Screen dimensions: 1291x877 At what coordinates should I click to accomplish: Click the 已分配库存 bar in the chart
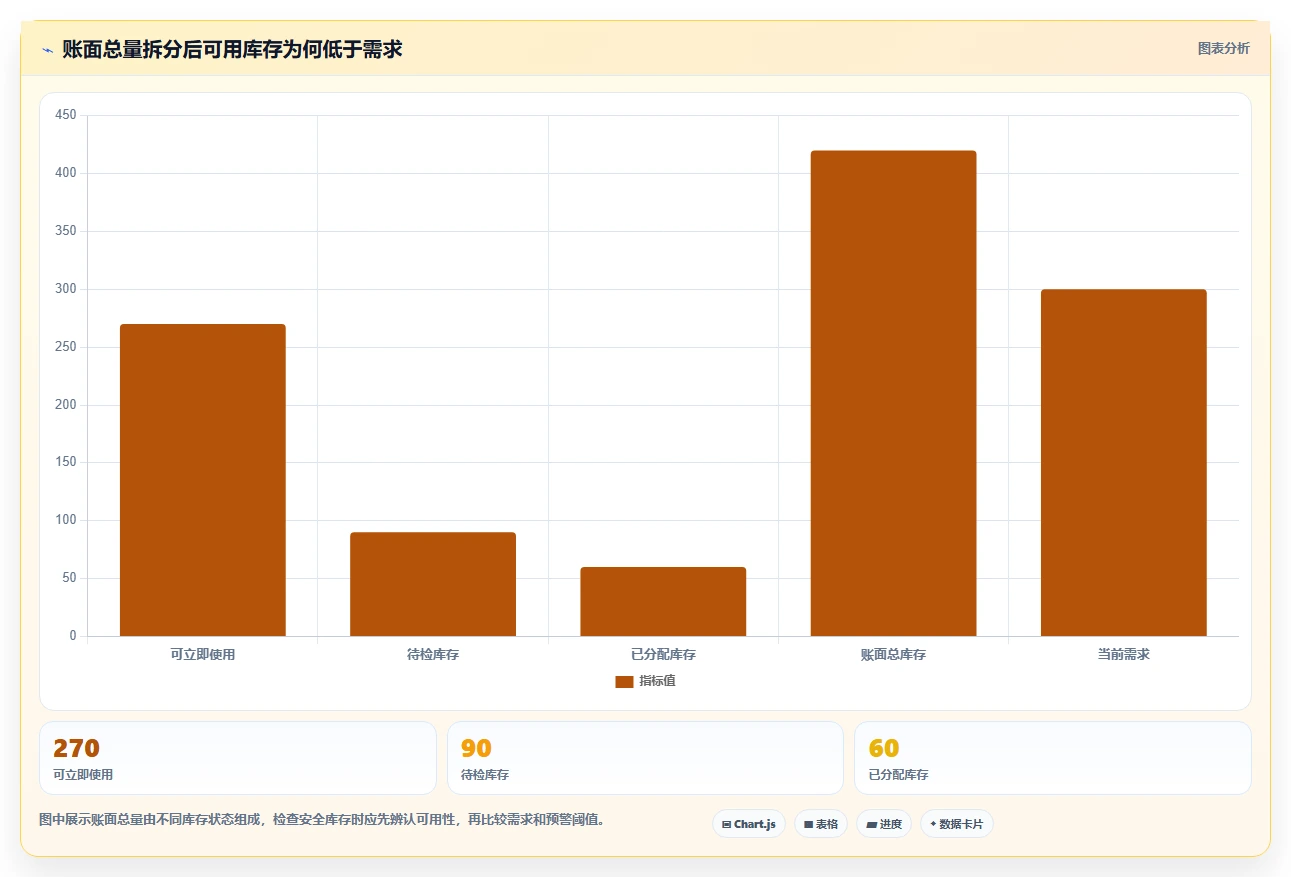tap(663, 602)
